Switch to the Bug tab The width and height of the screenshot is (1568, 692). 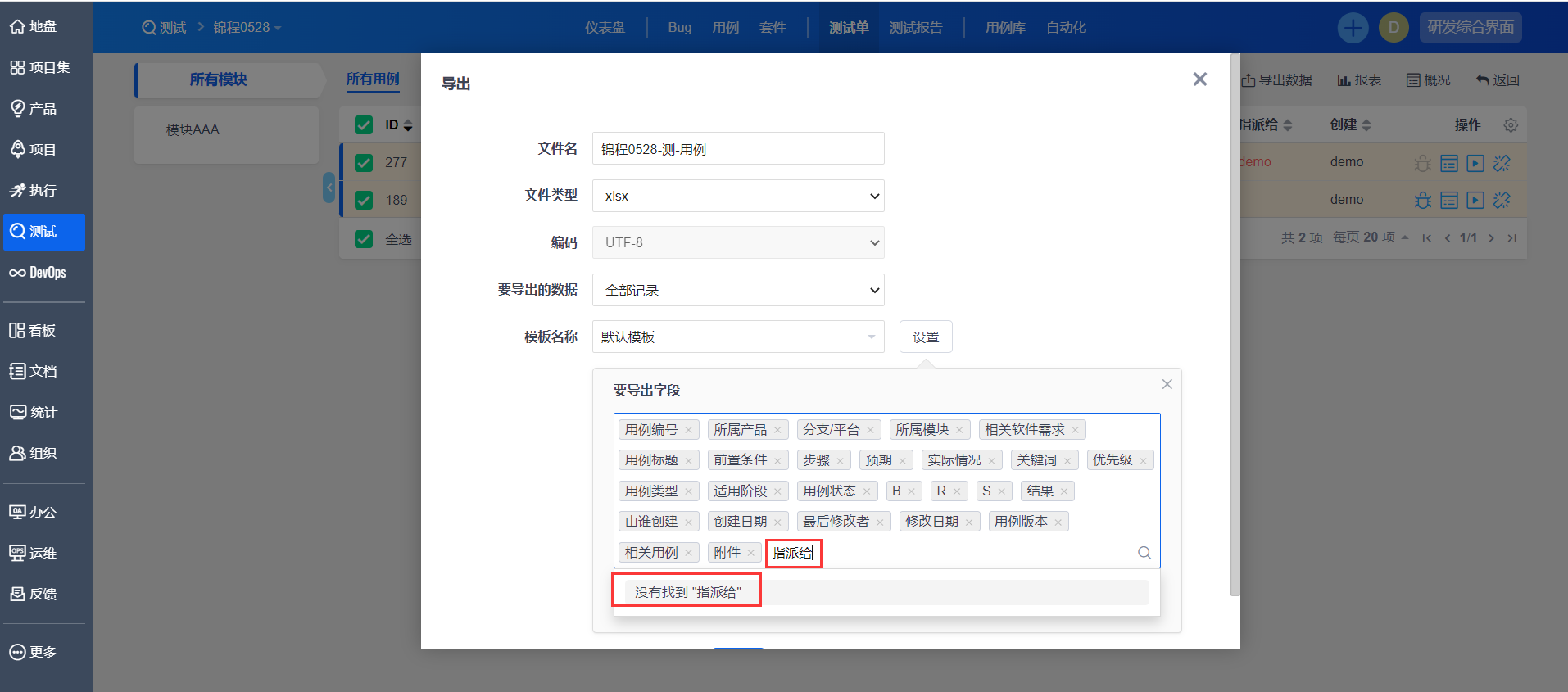tap(680, 28)
